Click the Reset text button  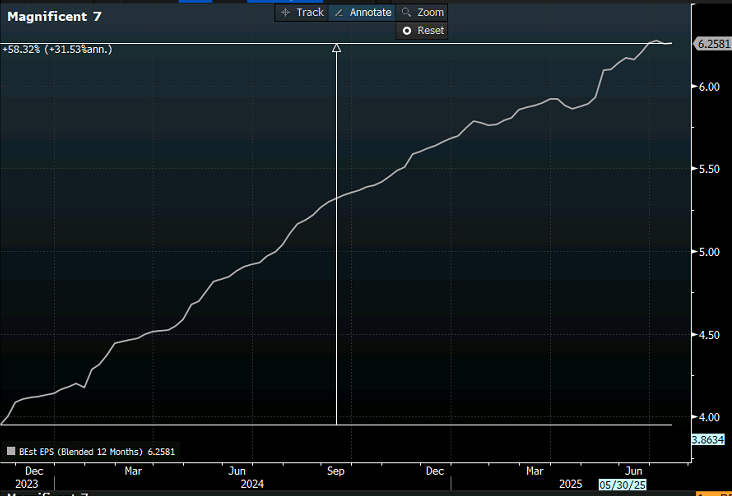430,31
